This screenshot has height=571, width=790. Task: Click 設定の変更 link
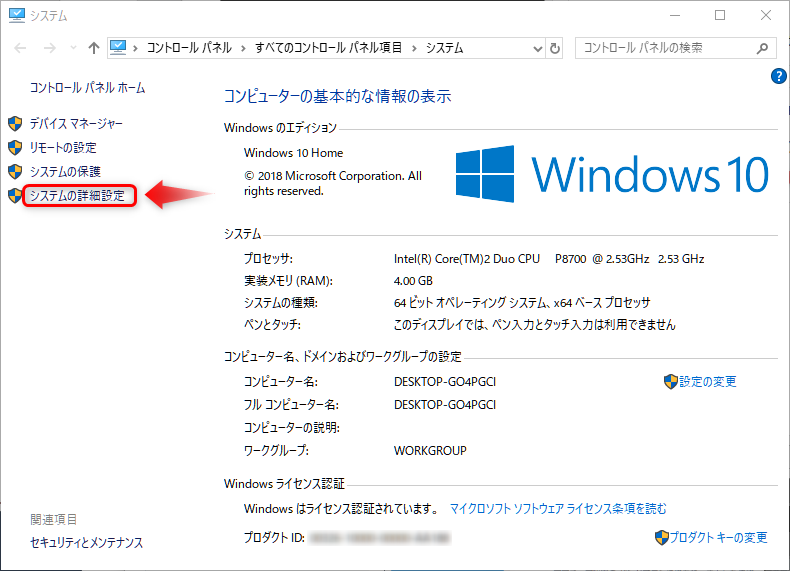coord(708,382)
